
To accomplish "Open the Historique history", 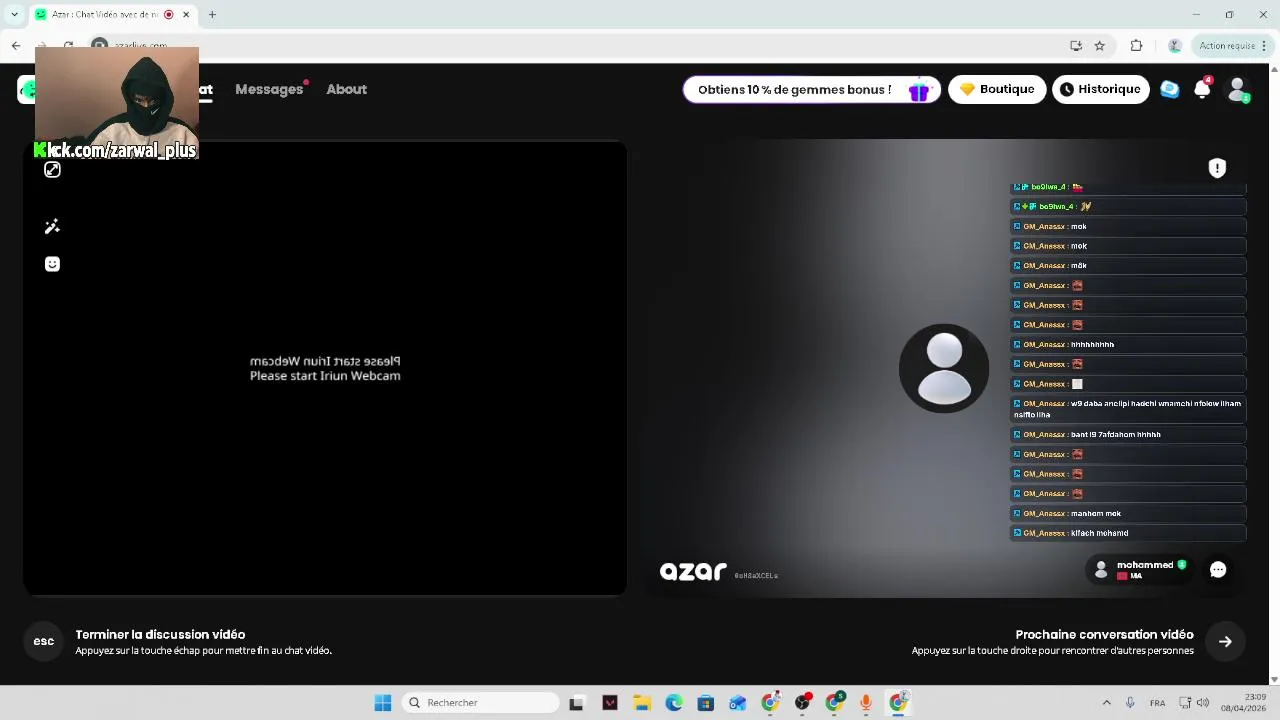I will coord(1100,89).
